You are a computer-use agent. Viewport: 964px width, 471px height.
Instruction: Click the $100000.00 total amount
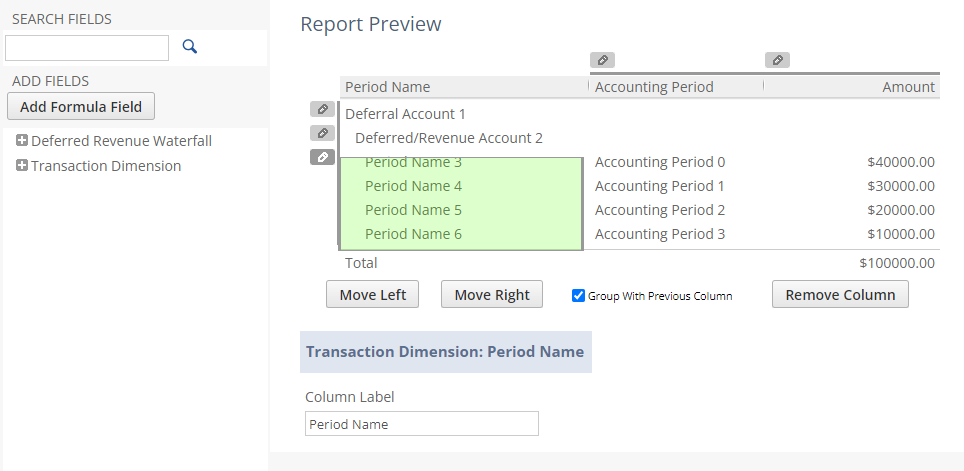(897, 263)
